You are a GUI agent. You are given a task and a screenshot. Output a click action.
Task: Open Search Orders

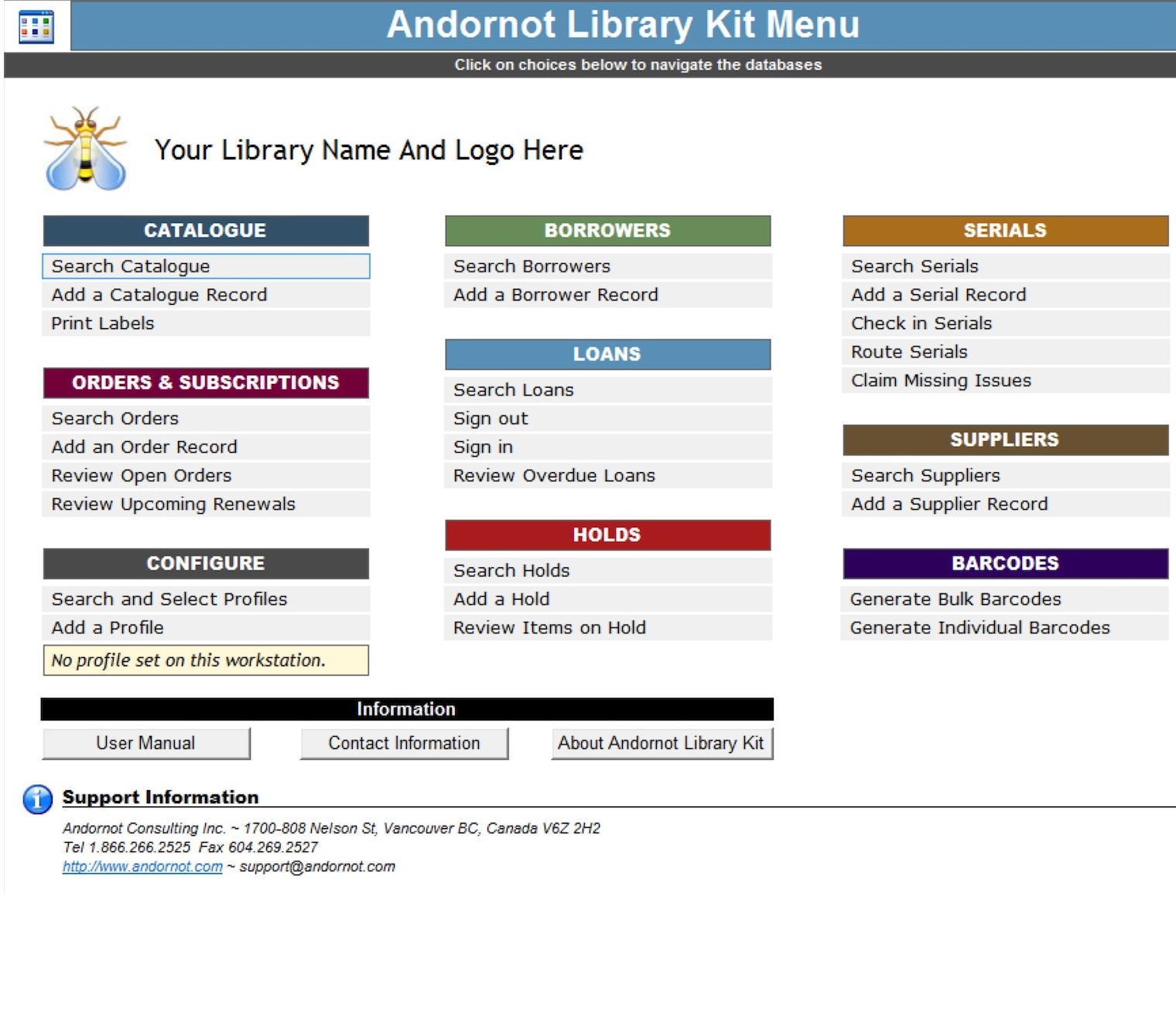pyautogui.click(x=206, y=419)
